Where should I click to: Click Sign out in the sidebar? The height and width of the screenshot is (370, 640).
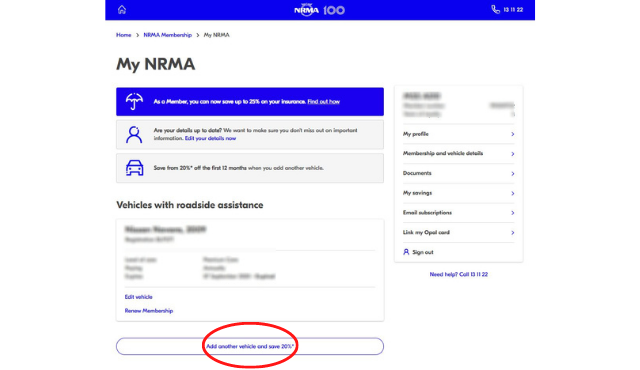[422, 252]
